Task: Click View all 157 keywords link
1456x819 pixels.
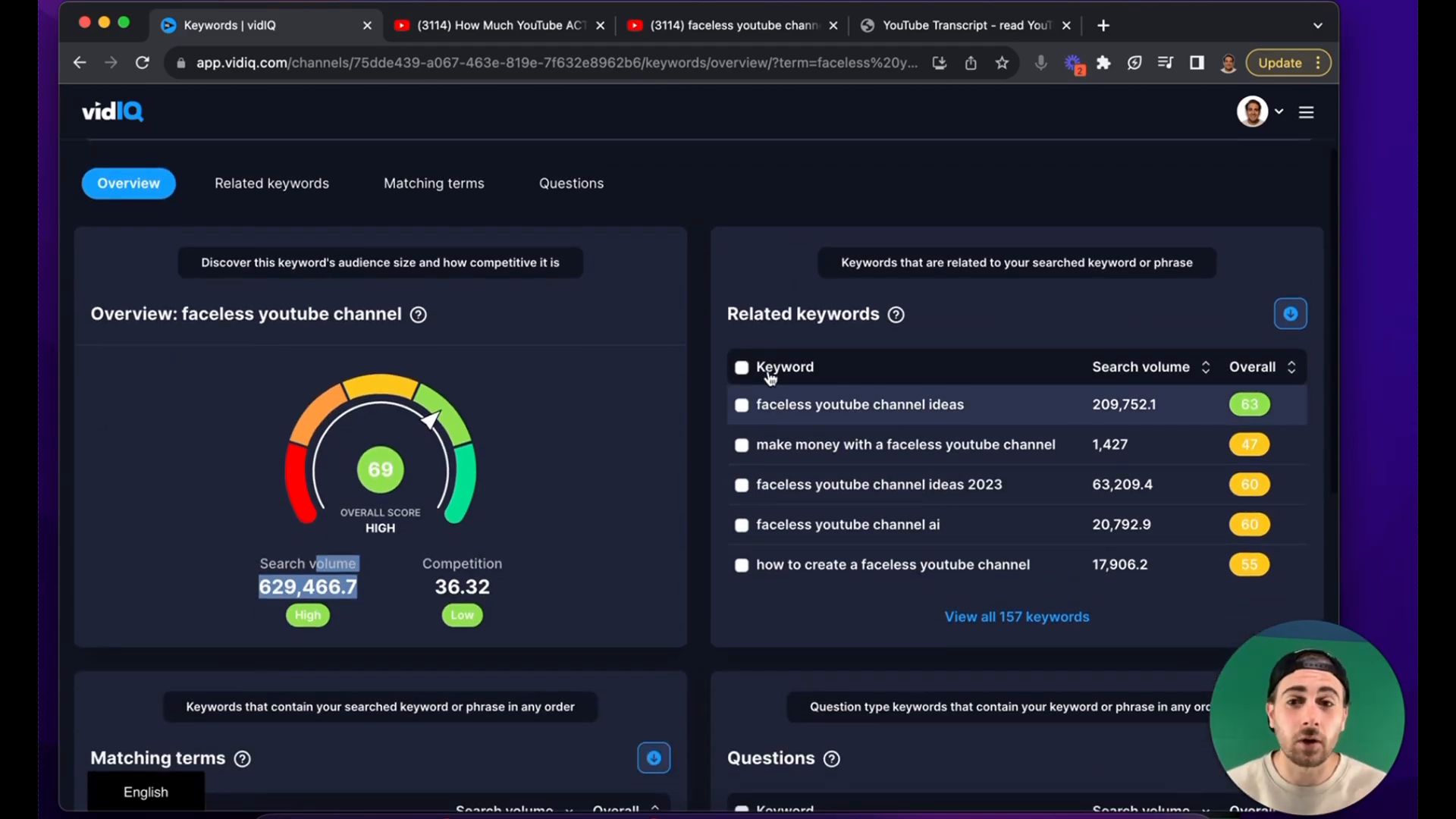Action: coord(1016,616)
